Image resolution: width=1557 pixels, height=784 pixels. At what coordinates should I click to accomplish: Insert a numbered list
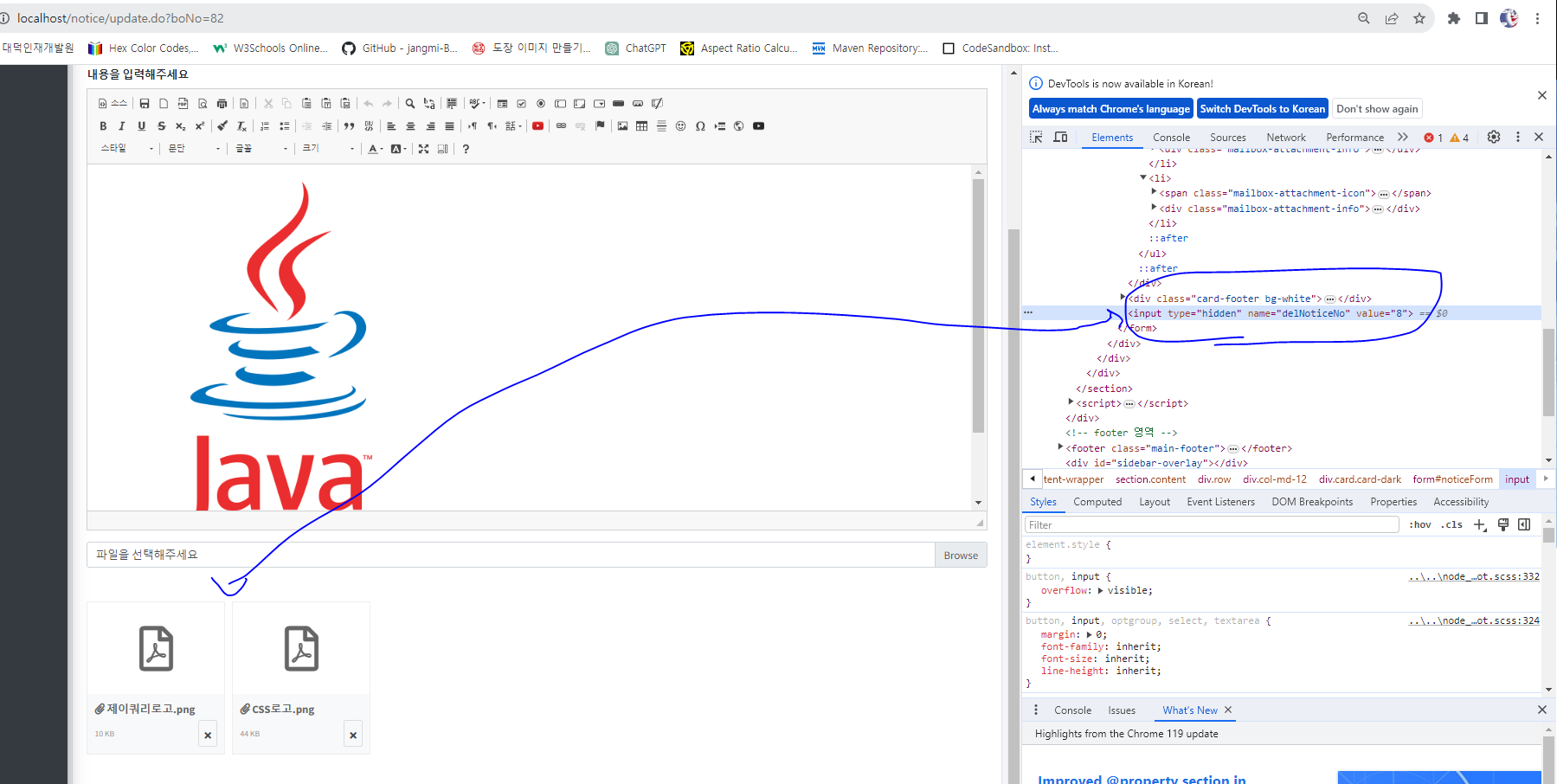(265, 126)
